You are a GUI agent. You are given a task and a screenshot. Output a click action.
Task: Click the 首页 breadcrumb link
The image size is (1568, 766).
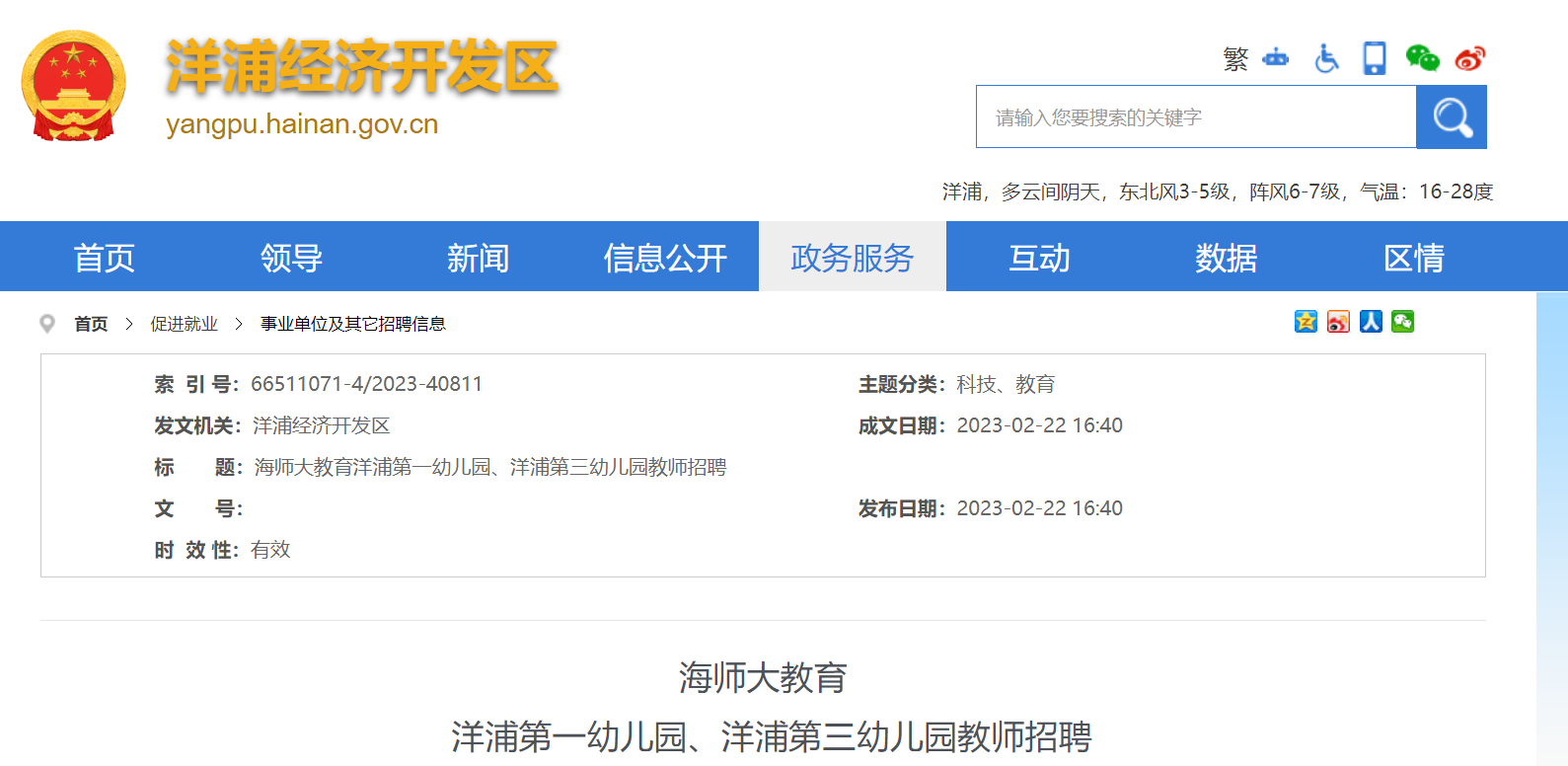click(x=91, y=324)
